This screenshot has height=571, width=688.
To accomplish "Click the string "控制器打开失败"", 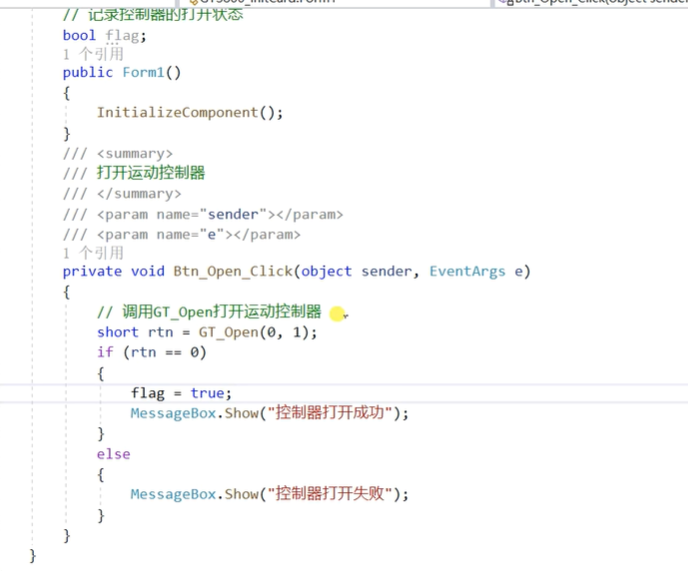I will [330, 494].
